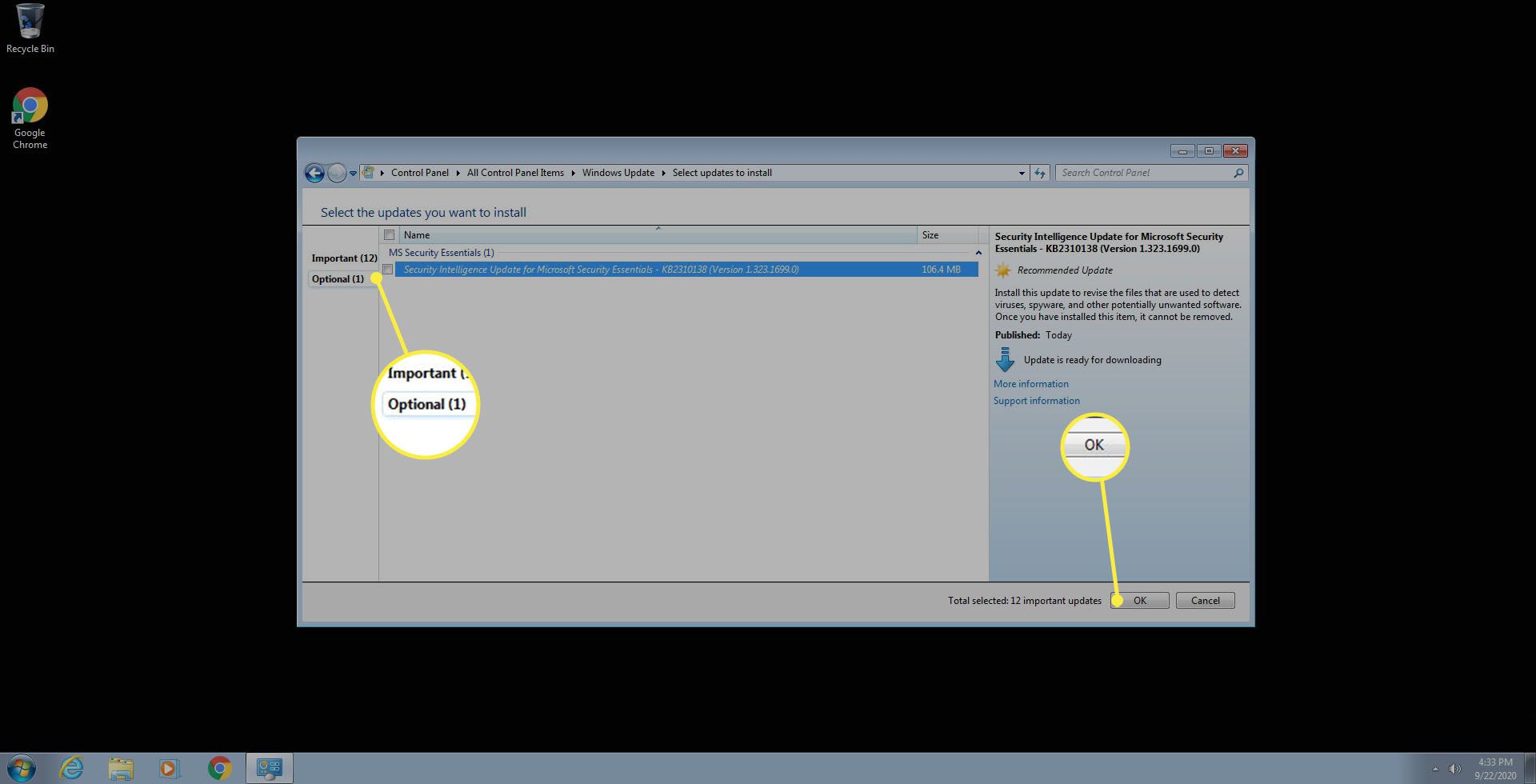Launch Chrome from taskbar
The image size is (1536, 784).
tap(219, 769)
